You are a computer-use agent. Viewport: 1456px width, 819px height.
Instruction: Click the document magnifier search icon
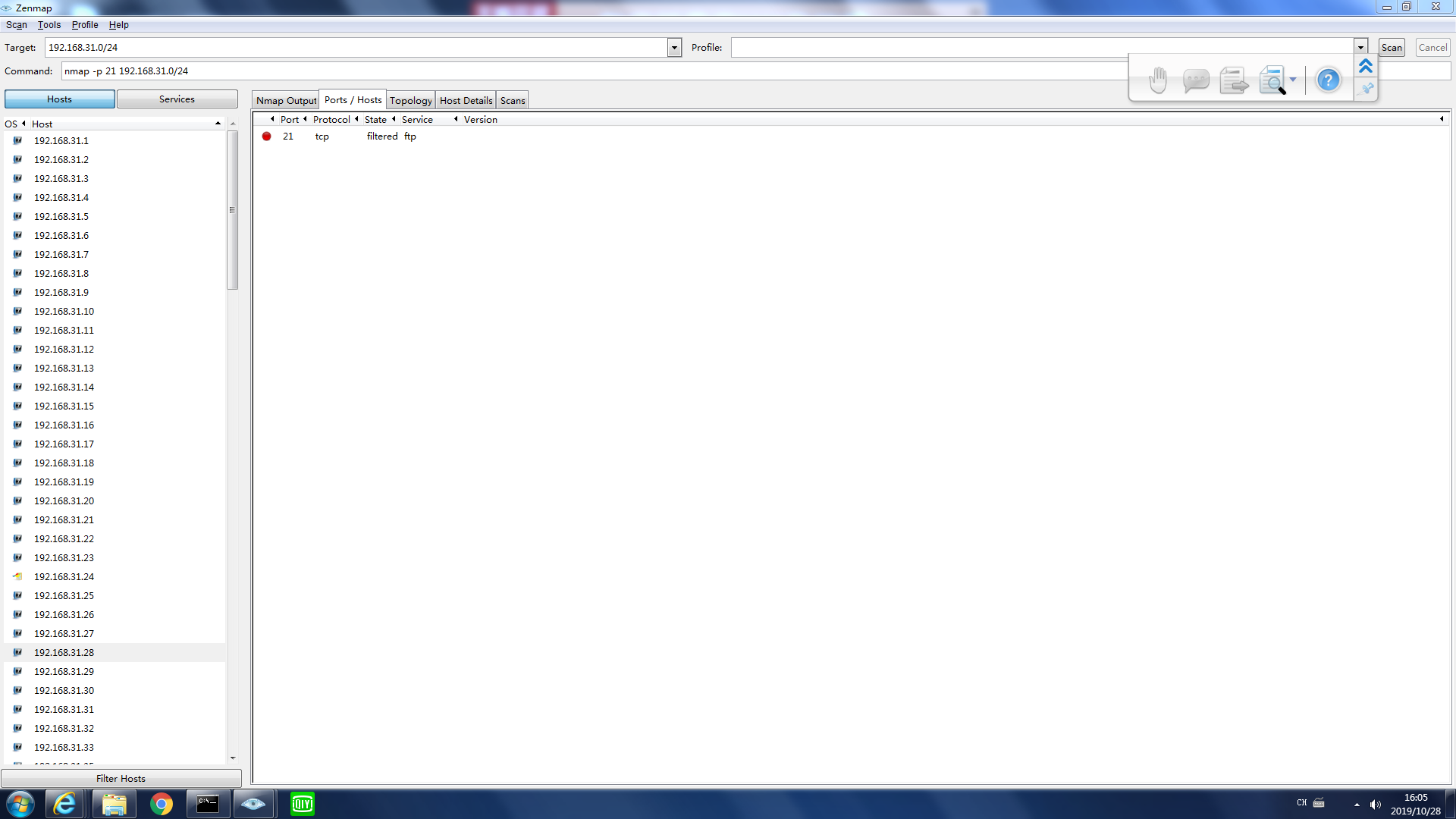point(1272,80)
